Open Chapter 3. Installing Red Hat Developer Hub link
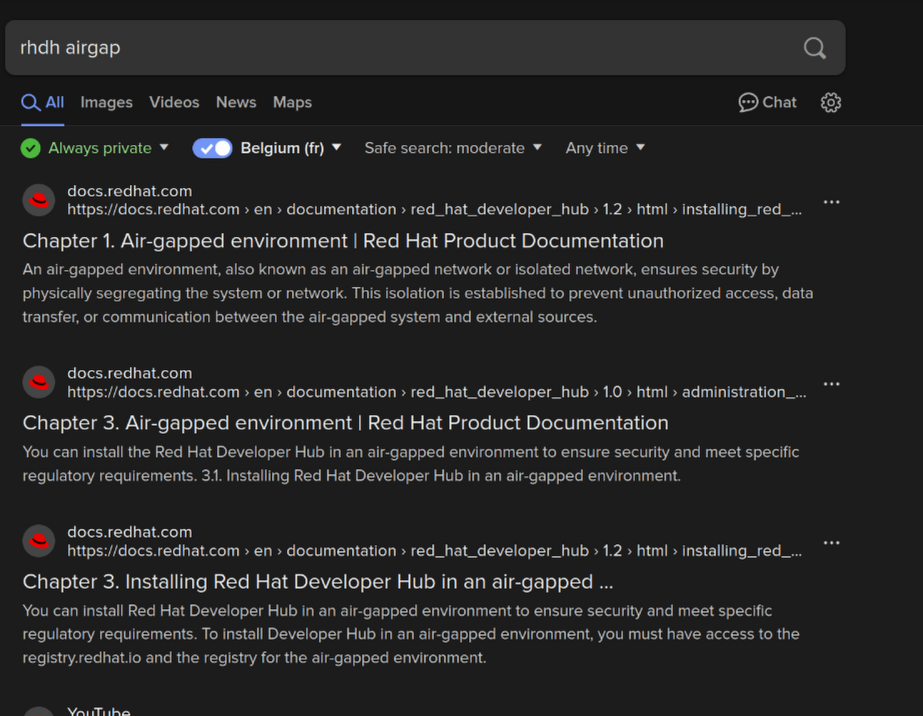 pyautogui.click(x=317, y=582)
